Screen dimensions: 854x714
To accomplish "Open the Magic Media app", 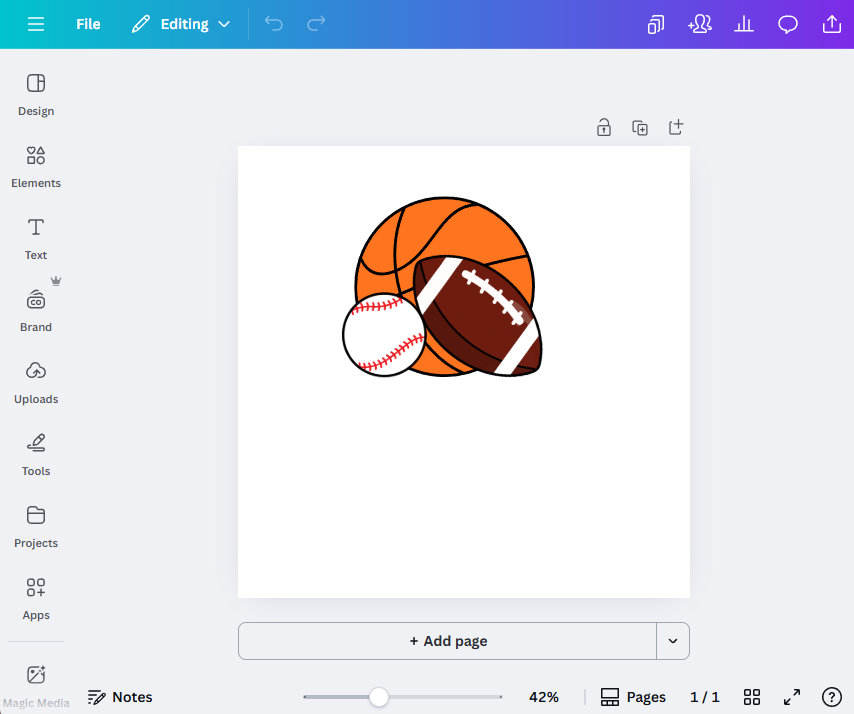I will coord(36,685).
